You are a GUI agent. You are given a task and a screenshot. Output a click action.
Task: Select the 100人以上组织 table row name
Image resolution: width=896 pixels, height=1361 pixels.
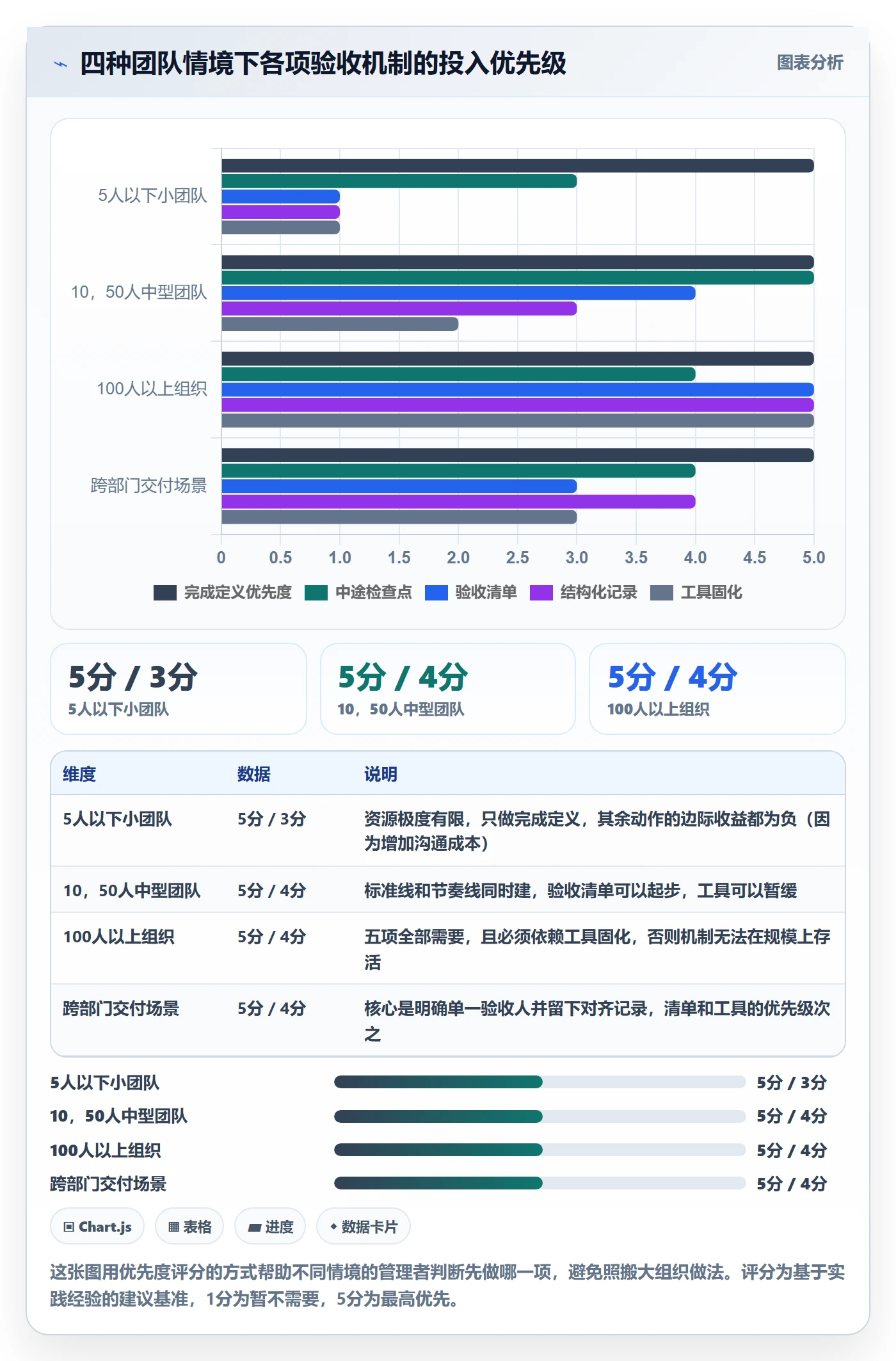point(118,937)
